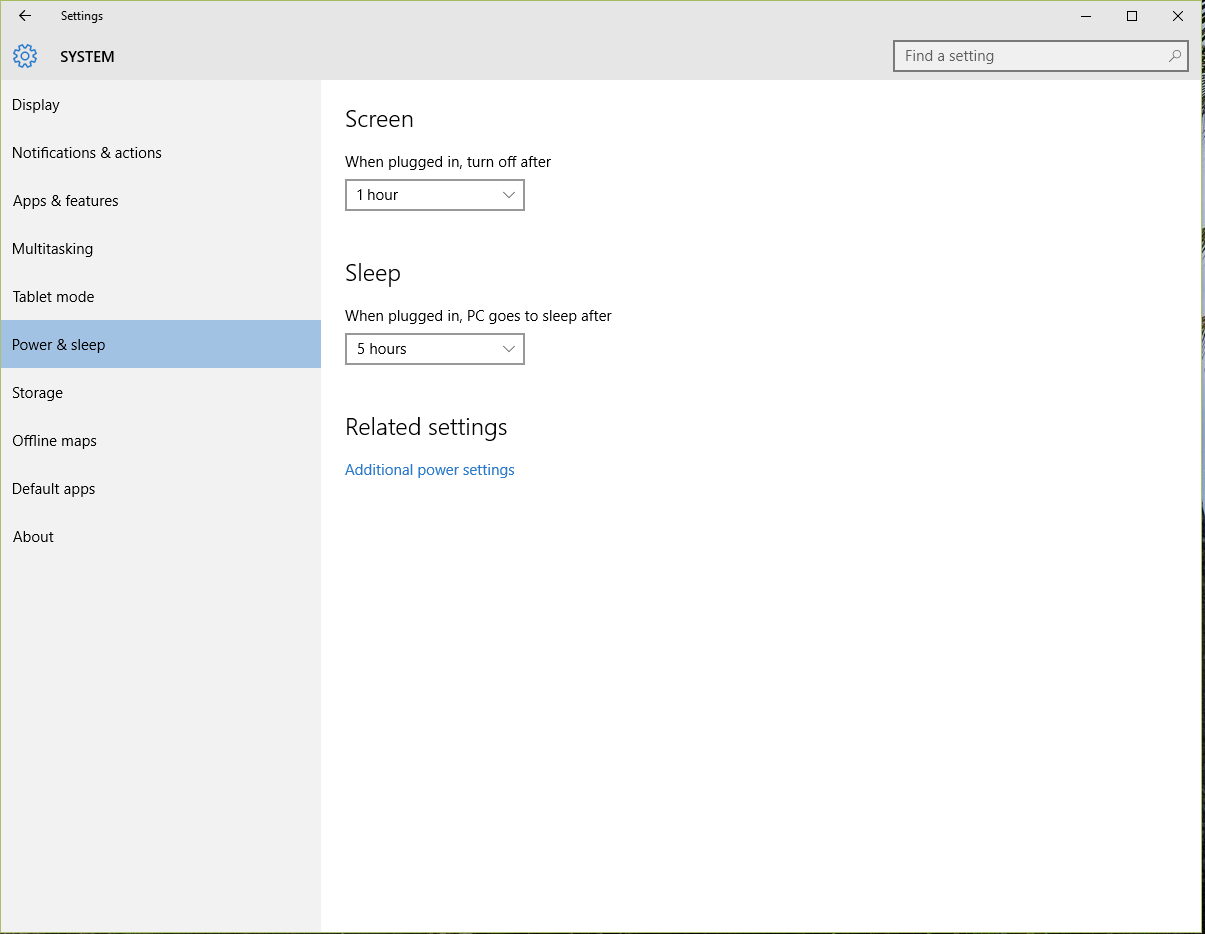This screenshot has width=1205, height=934.
Task: Go to the Offline maps page
Action: (x=55, y=441)
